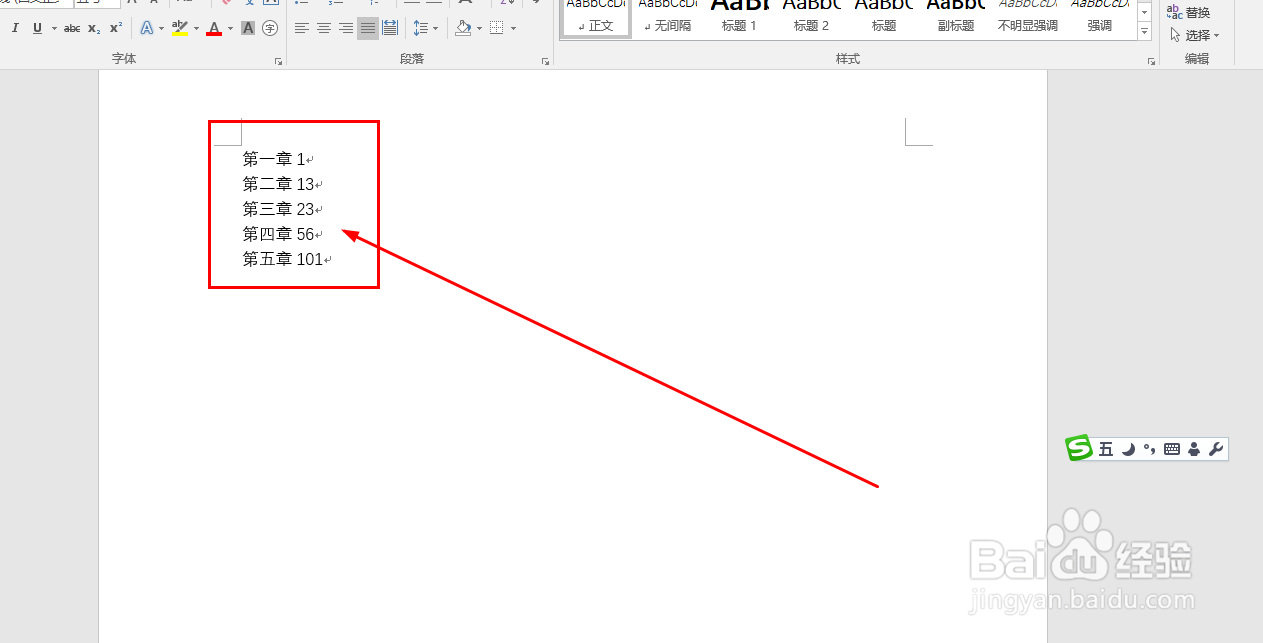The height and width of the screenshot is (643, 1263).
Task: Open the 段落 dialog launcher
Action: pyautogui.click(x=545, y=61)
